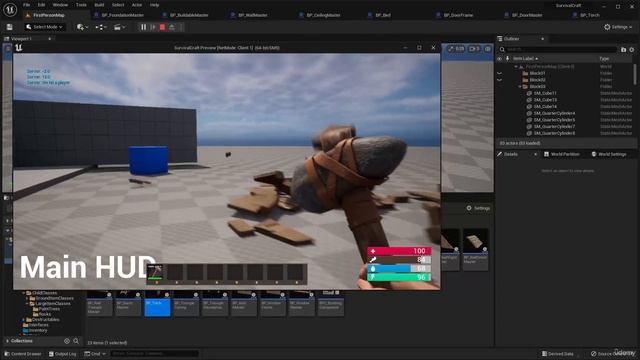Switch to the BP_CeilingMaster tab
Image resolution: width=640 pixels, height=360 pixels.
[x=323, y=15]
